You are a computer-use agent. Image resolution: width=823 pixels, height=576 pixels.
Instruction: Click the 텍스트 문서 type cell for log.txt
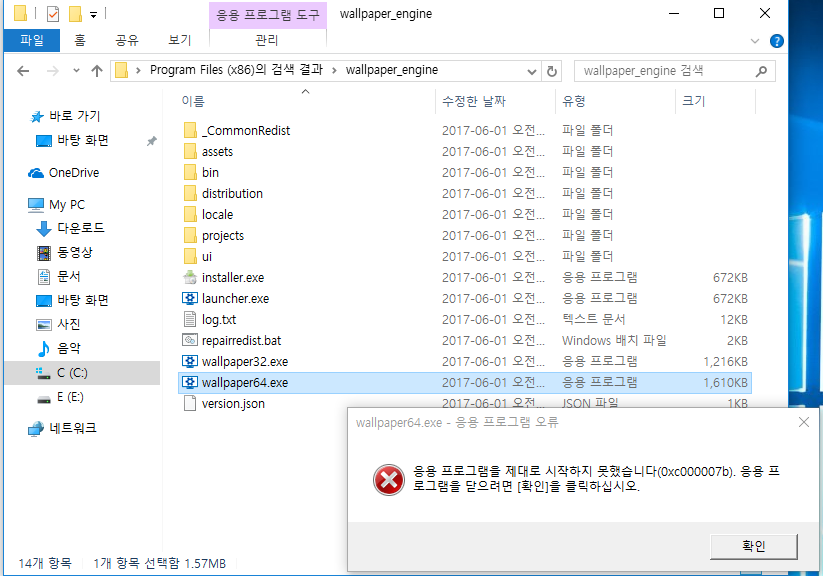594,319
